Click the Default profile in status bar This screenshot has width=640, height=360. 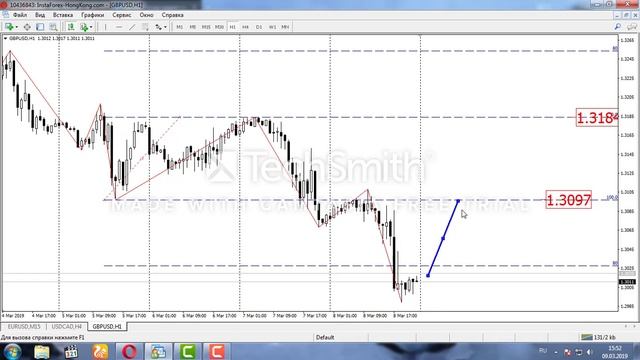click(x=325, y=338)
